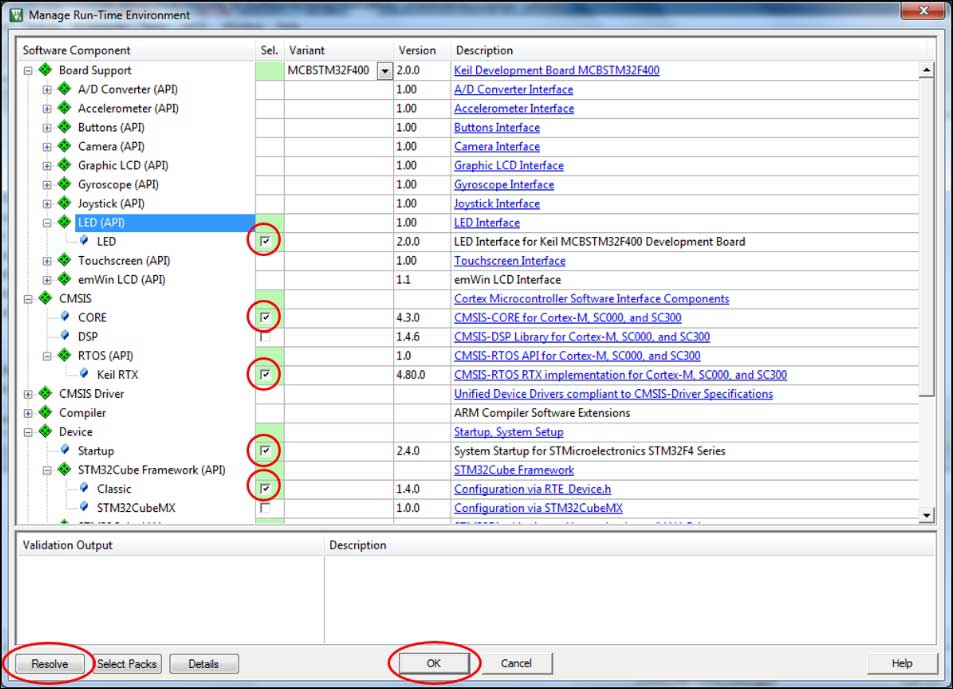Viewport: 953px width, 689px height.
Task: Click the blue component icon beside Startup
Action: click(x=65, y=450)
